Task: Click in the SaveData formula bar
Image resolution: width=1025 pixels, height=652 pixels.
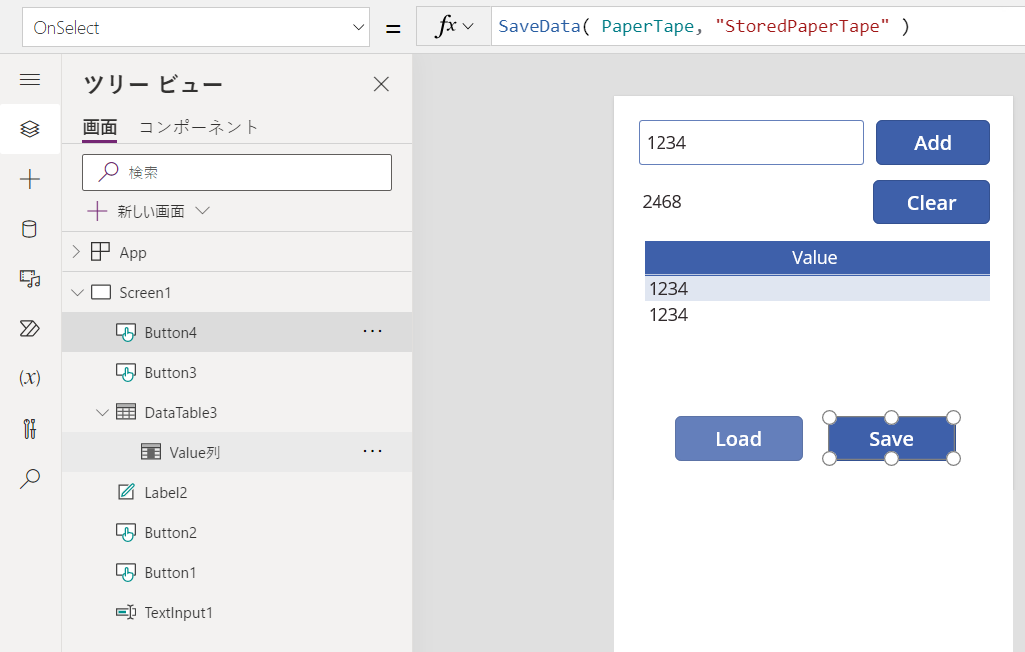Action: click(x=758, y=26)
